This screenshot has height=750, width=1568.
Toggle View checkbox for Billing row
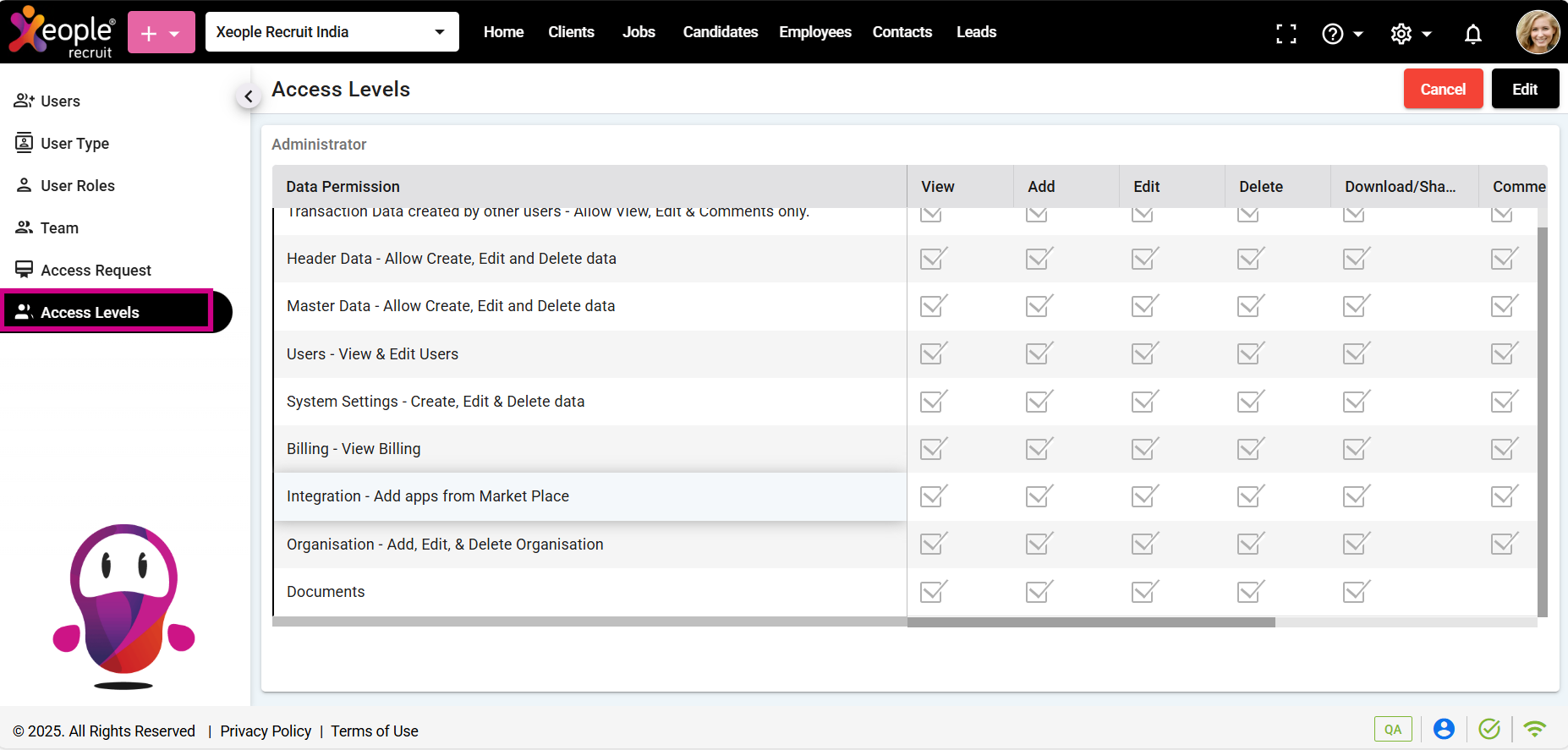pos(933,449)
